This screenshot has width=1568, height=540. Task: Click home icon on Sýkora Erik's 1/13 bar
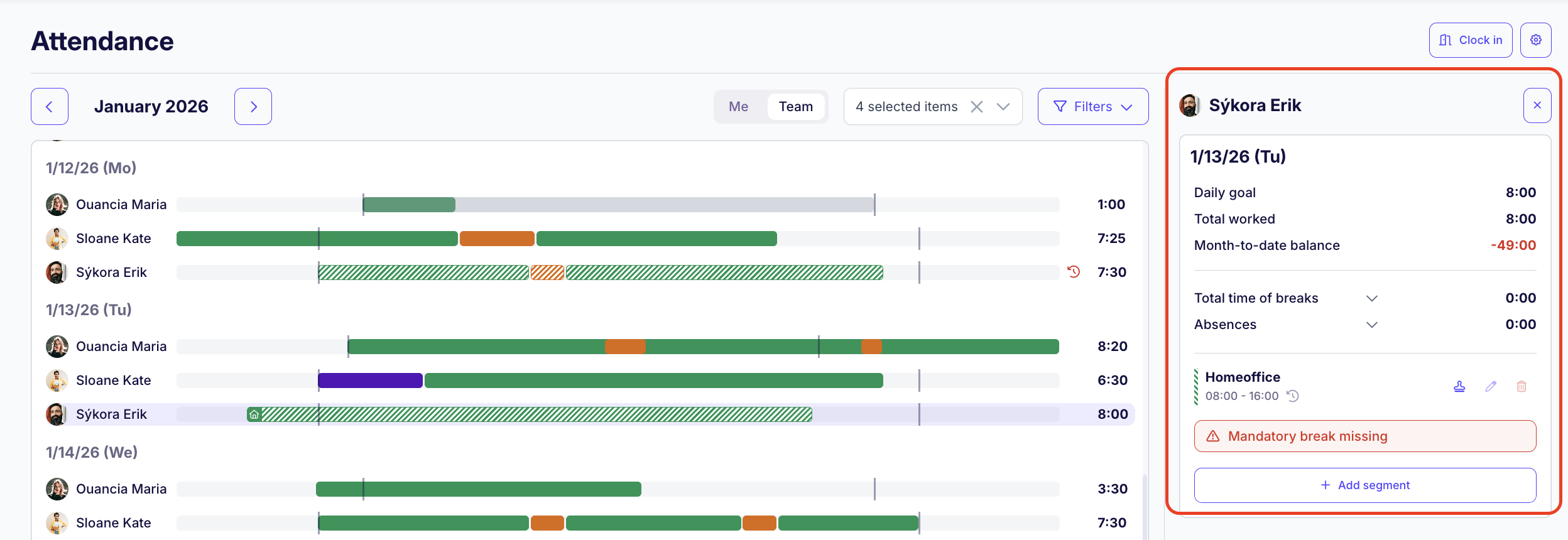[x=254, y=414]
